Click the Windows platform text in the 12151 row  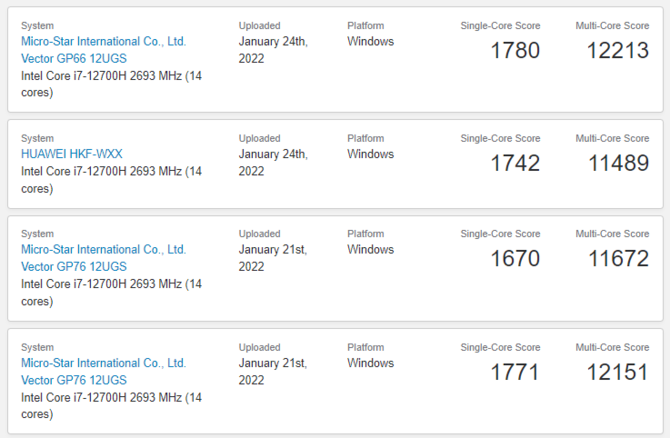click(370, 363)
